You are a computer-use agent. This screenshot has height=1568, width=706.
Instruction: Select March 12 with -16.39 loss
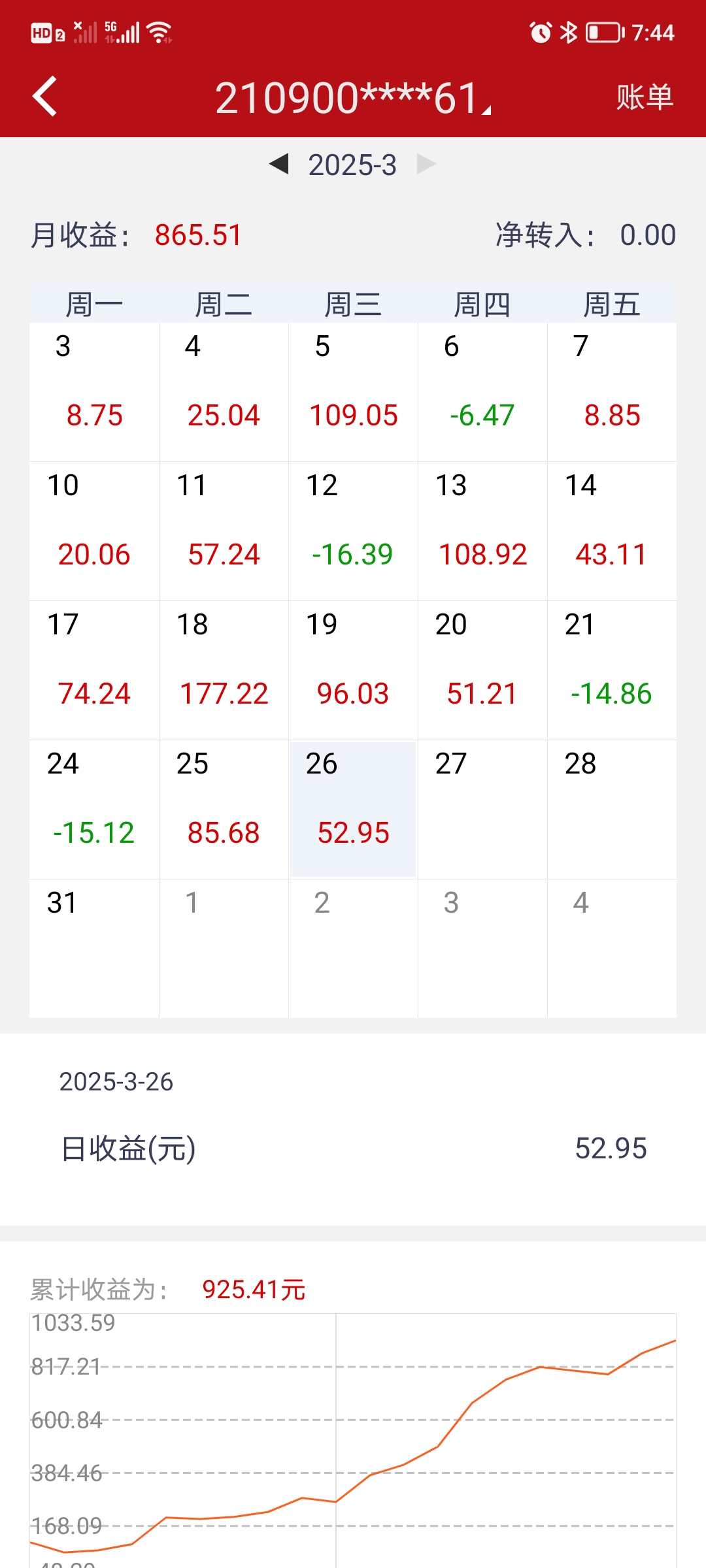tap(353, 531)
